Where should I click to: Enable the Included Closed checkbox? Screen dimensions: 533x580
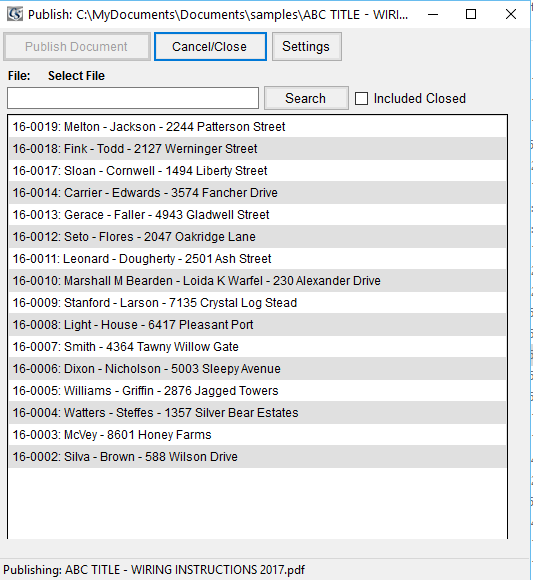point(361,99)
